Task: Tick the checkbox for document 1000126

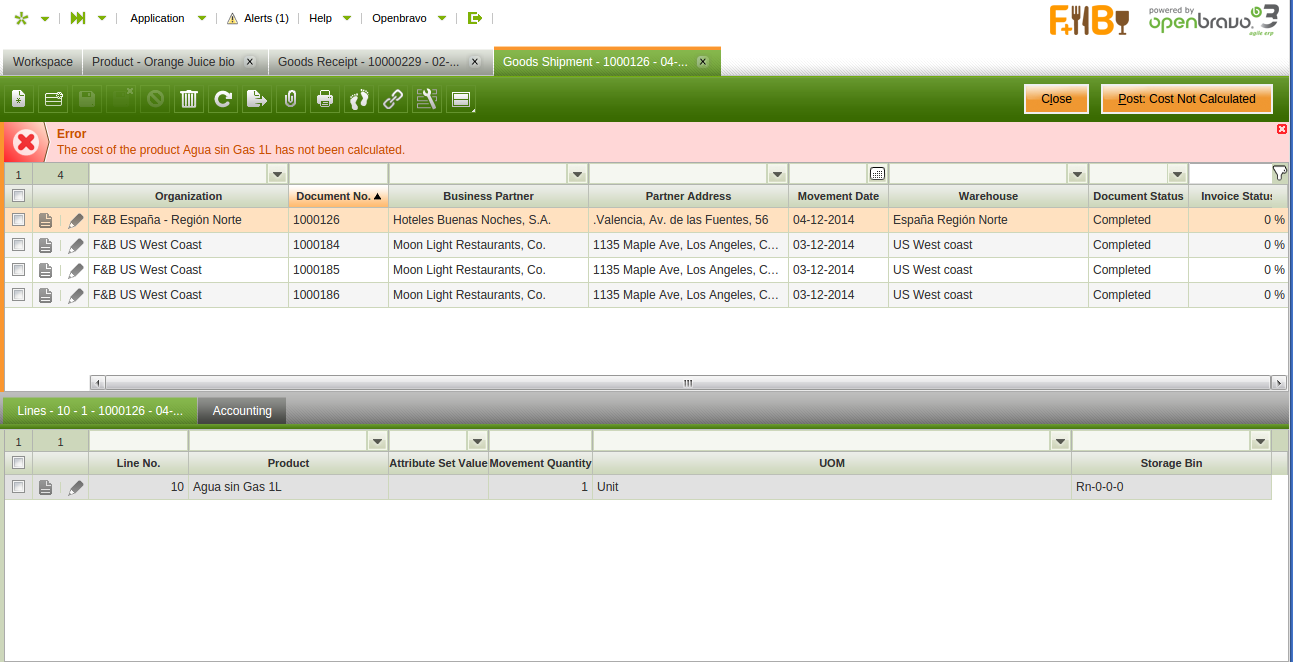Action: pos(18,220)
